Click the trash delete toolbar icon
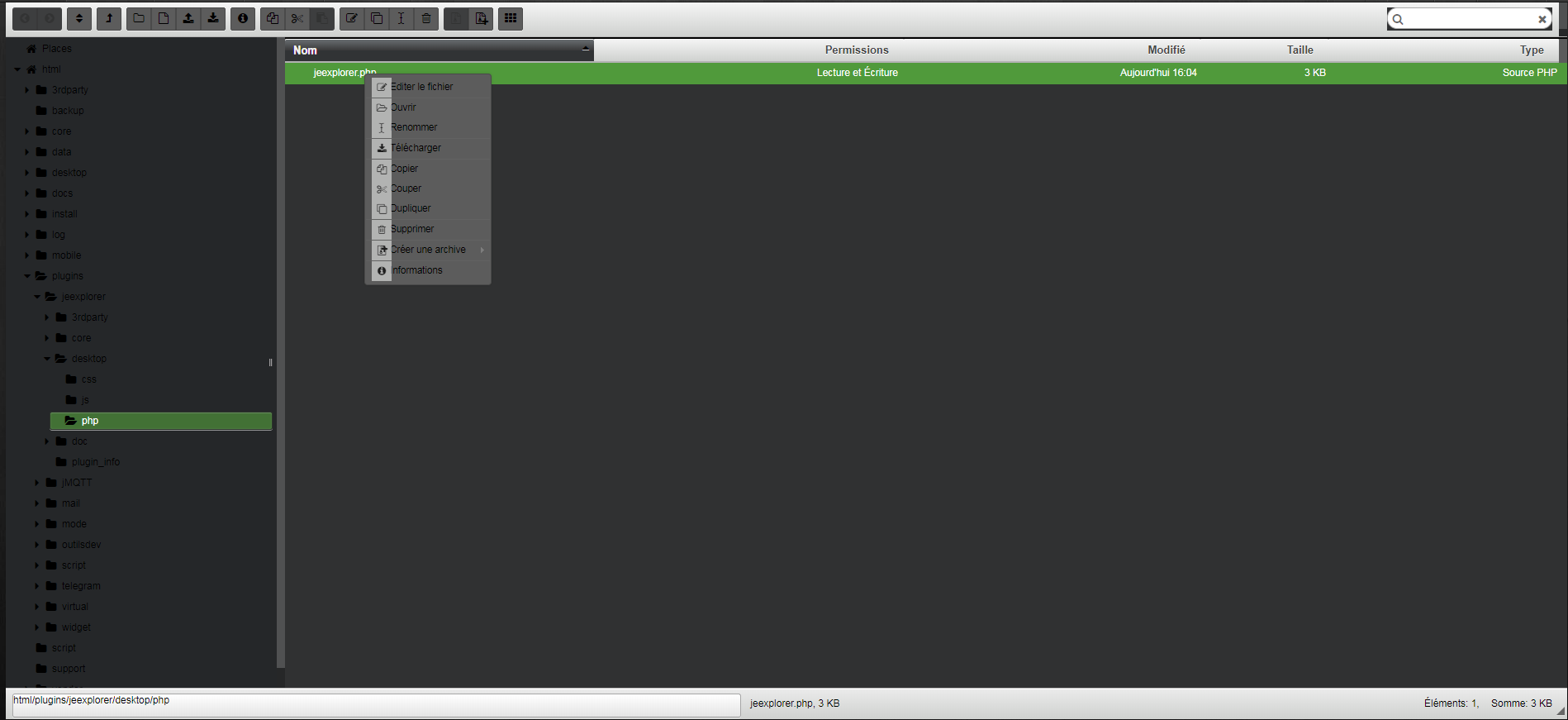The height and width of the screenshot is (720, 1568). (x=426, y=18)
